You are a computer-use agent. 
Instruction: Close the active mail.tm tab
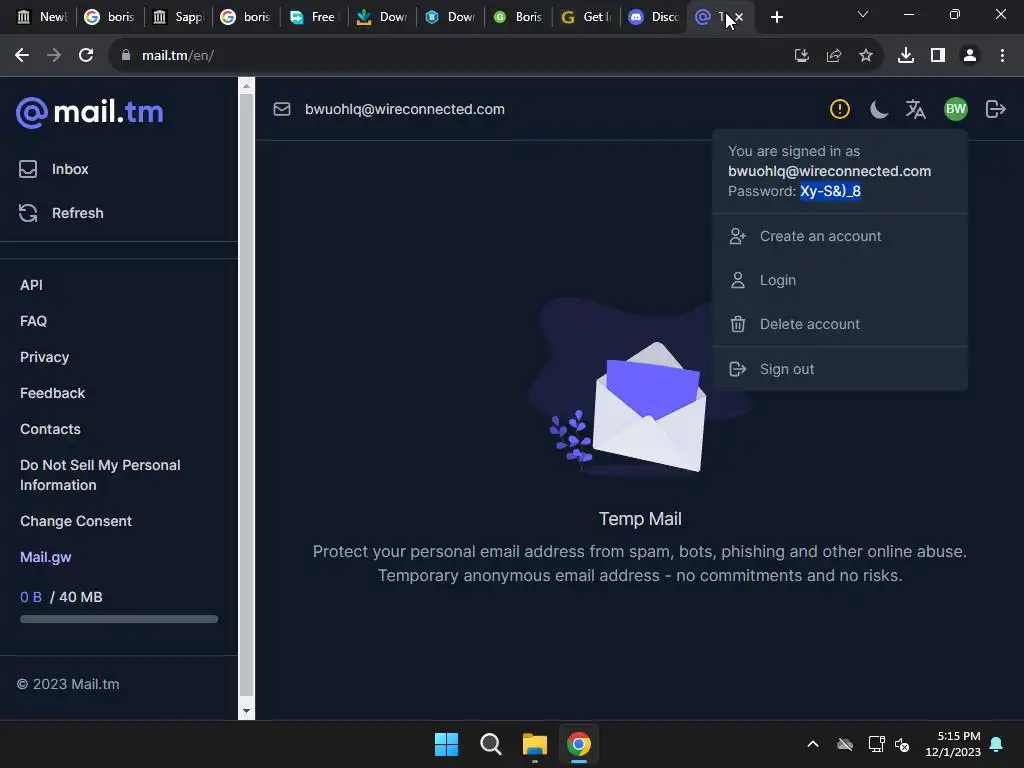coord(739,17)
